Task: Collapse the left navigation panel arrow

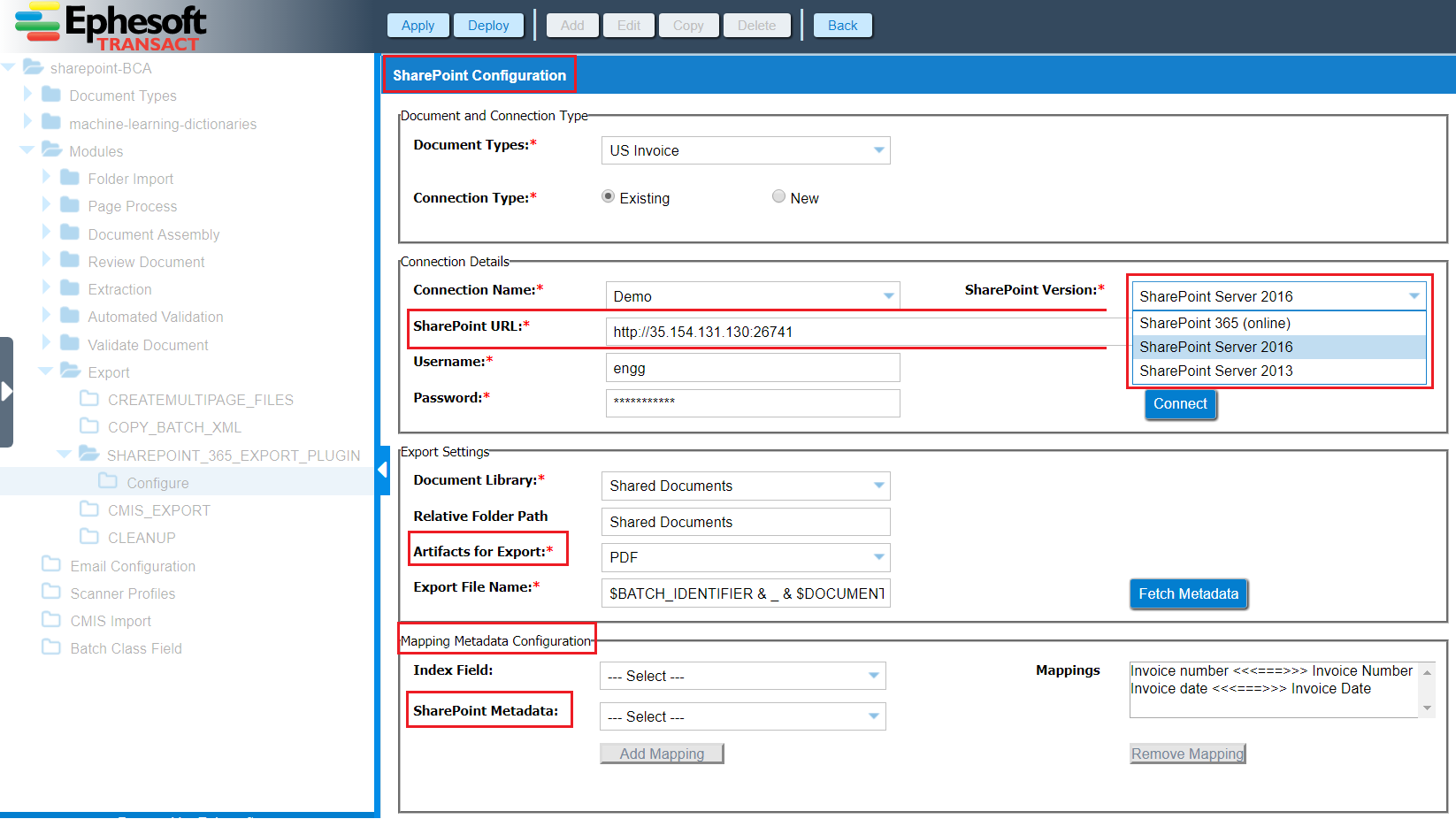Action: point(384,470)
